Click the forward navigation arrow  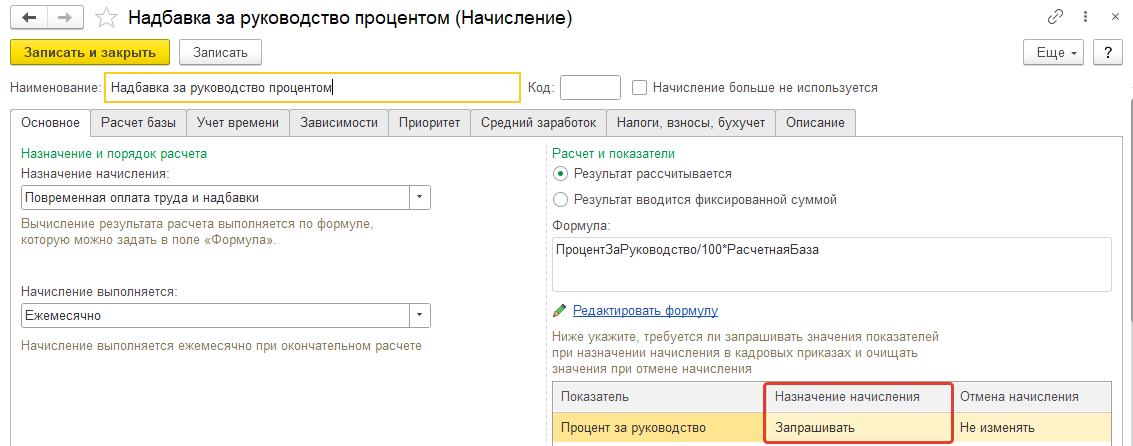point(66,18)
